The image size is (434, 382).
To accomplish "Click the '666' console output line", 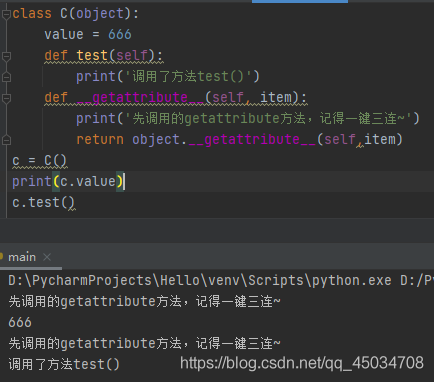I will click(20, 322).
